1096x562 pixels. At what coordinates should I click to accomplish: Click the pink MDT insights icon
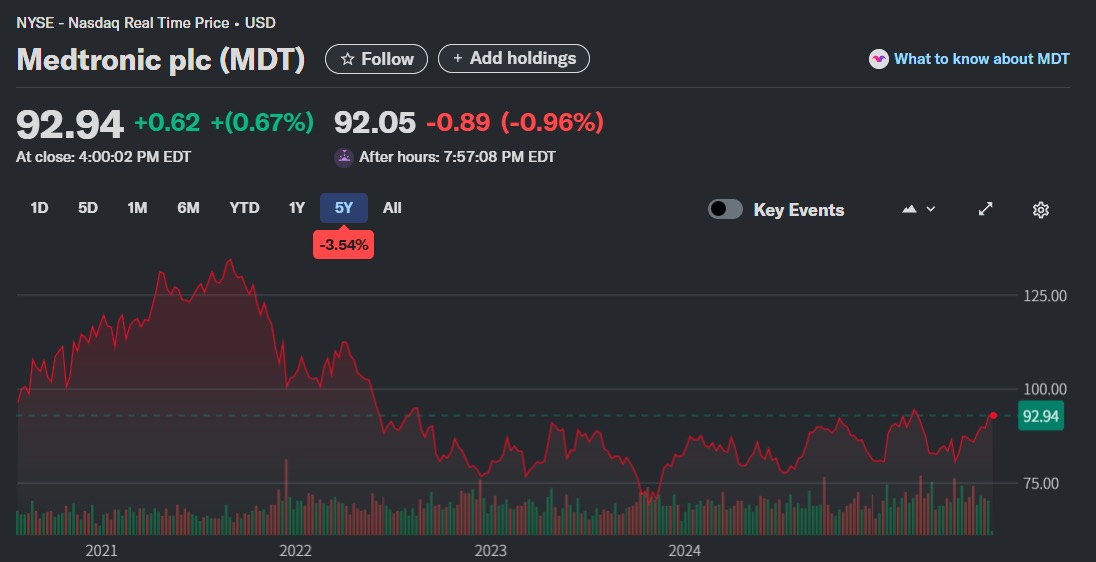878,59
